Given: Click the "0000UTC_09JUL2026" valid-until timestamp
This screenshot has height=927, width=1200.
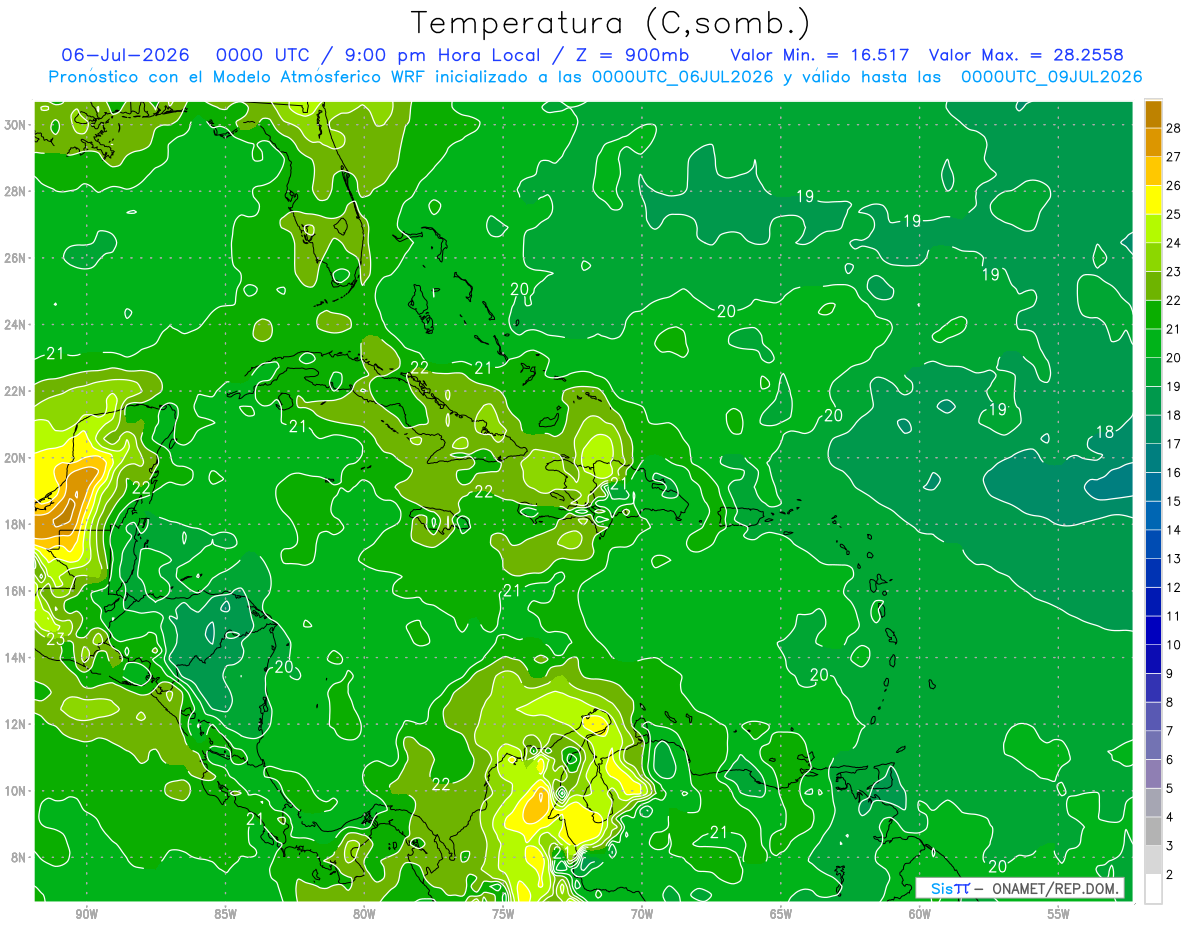Looking at the screenshot, I should 1051,77.
